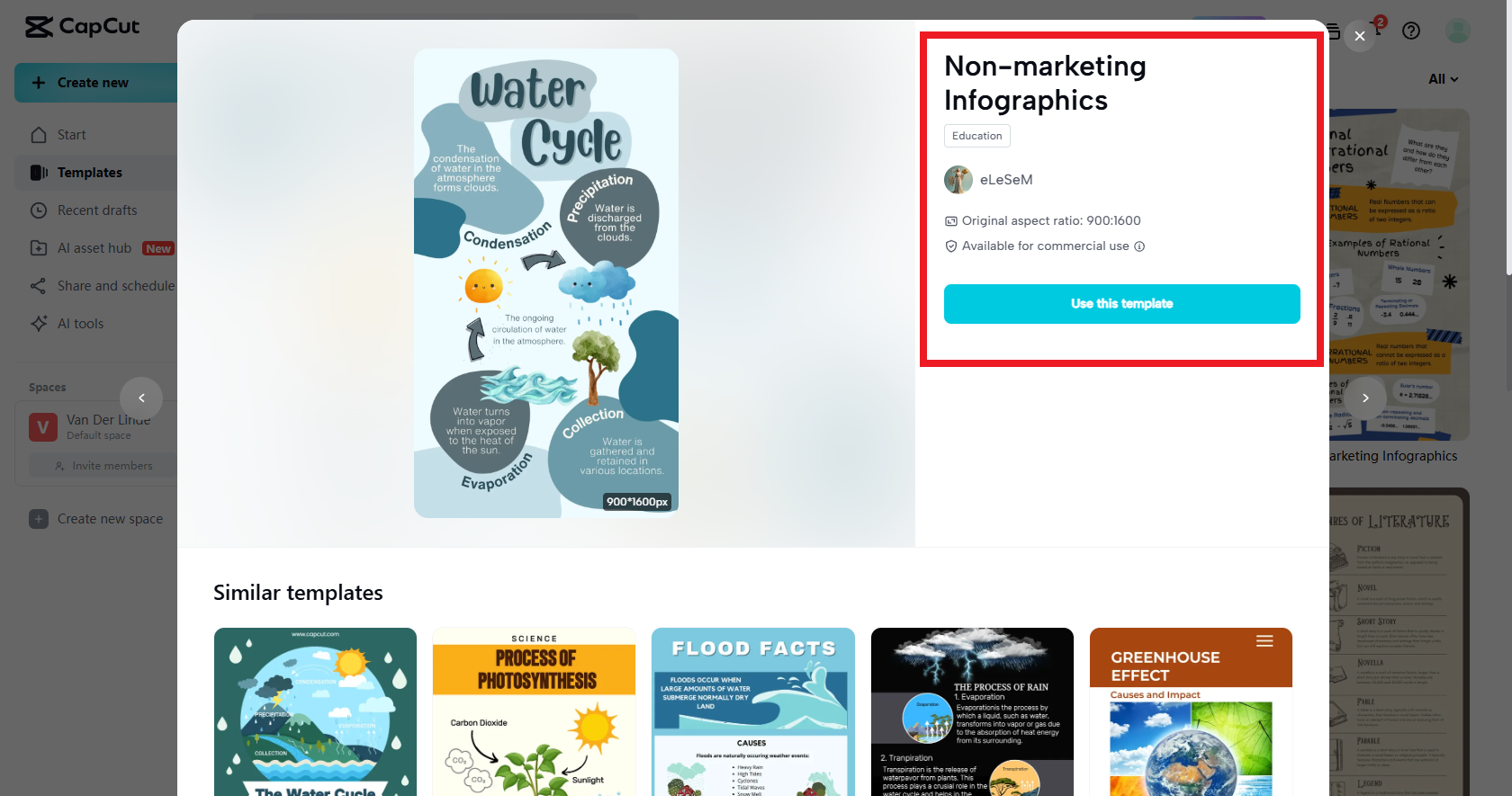
Task: Expand the All filter dropdown
Action: [1444, 79]
